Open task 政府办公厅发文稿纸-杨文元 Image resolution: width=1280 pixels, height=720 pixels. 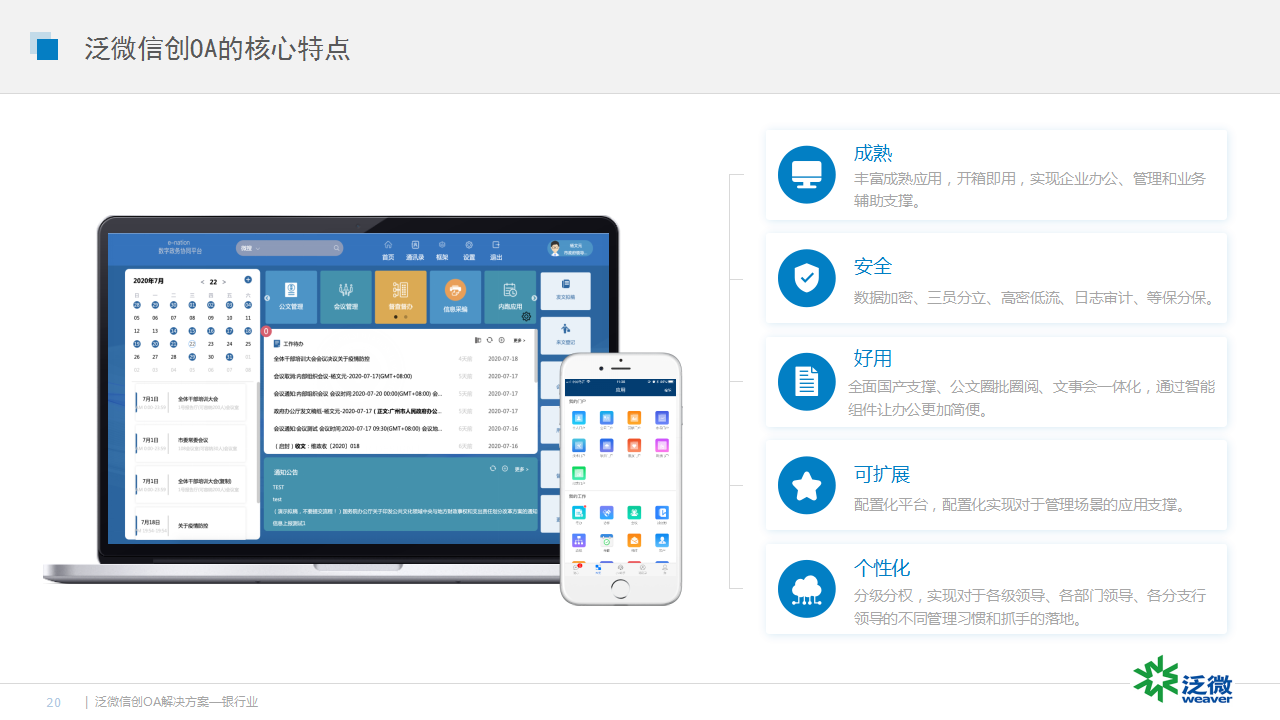[x=358, y=411]
